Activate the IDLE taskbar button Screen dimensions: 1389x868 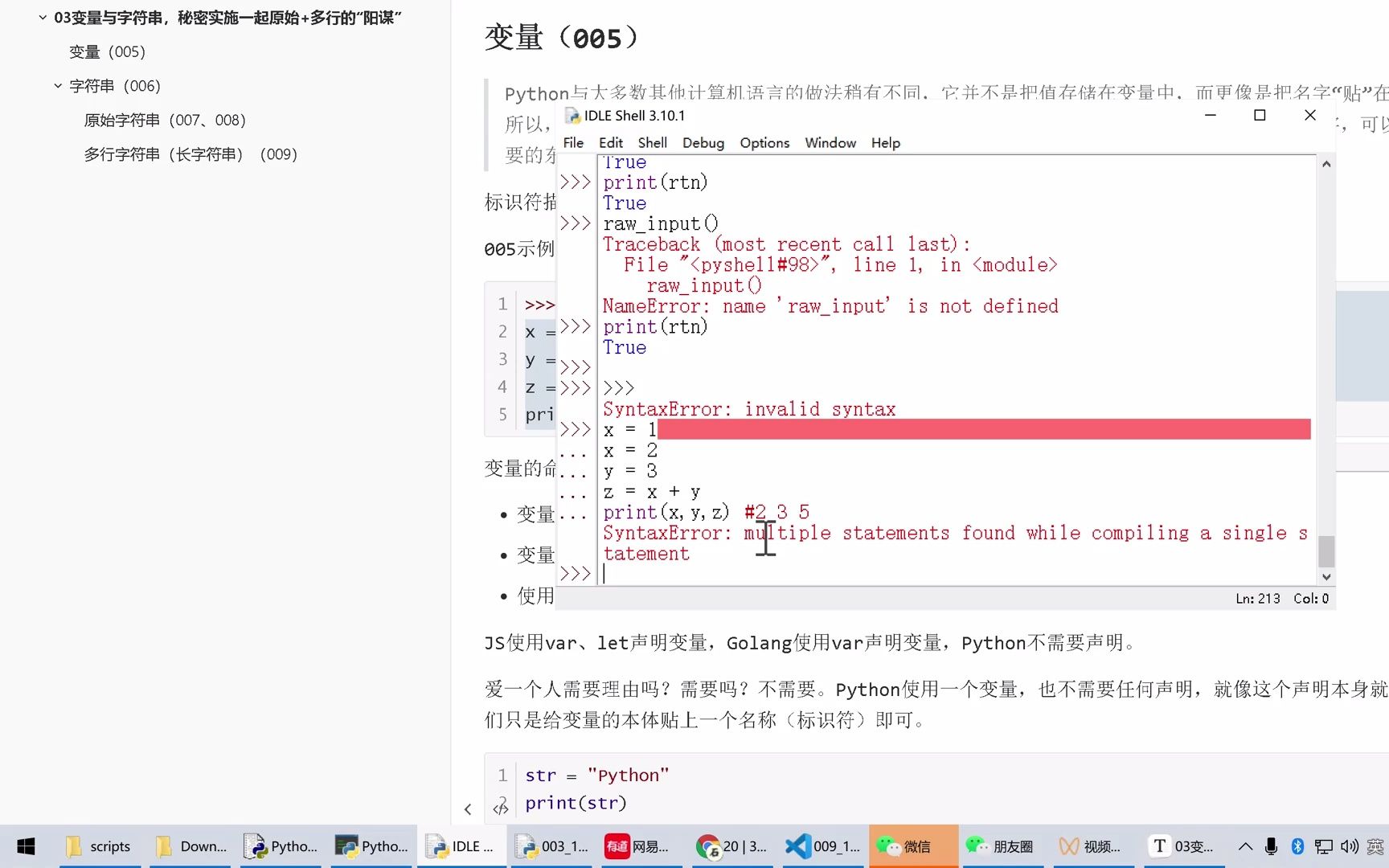click(461, 846)
